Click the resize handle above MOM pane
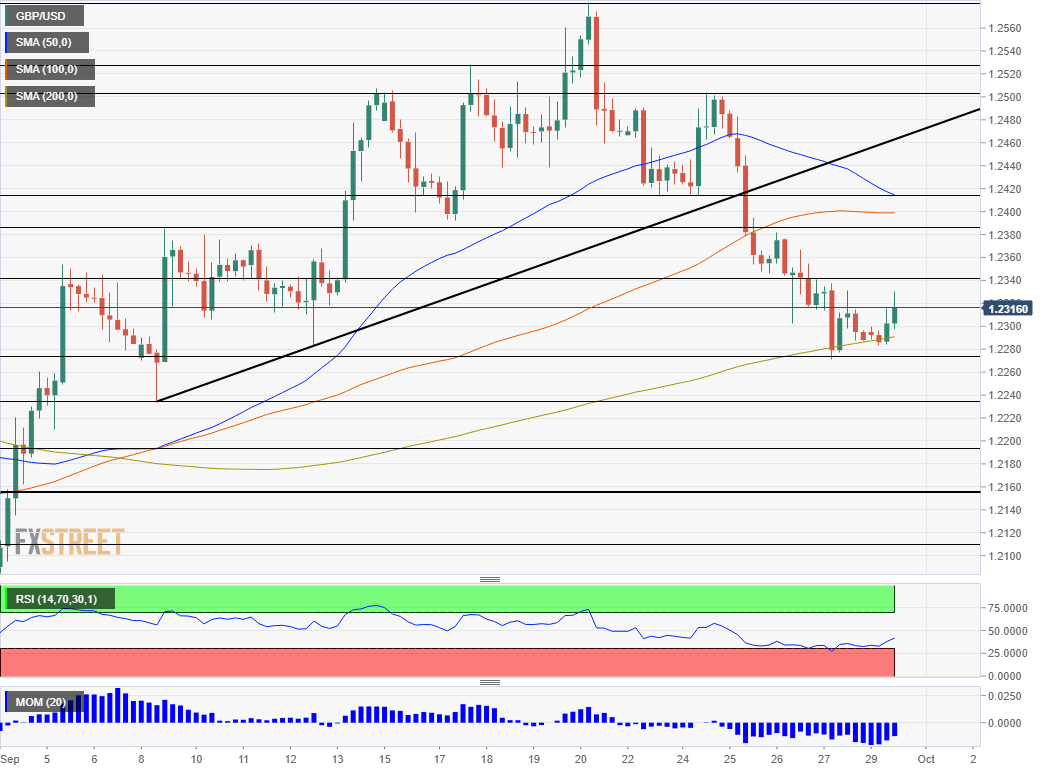 click(x=489, y=682)
